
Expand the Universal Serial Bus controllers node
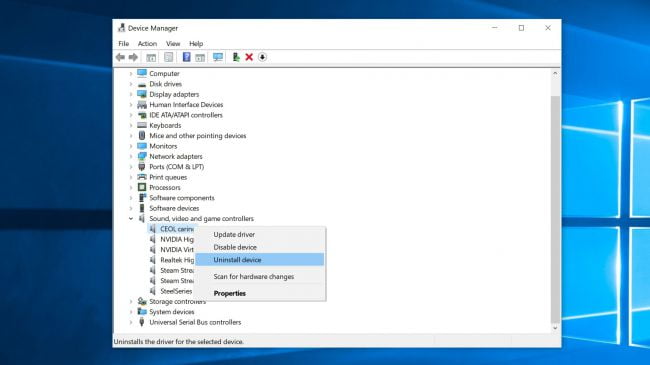coord(131,322)
